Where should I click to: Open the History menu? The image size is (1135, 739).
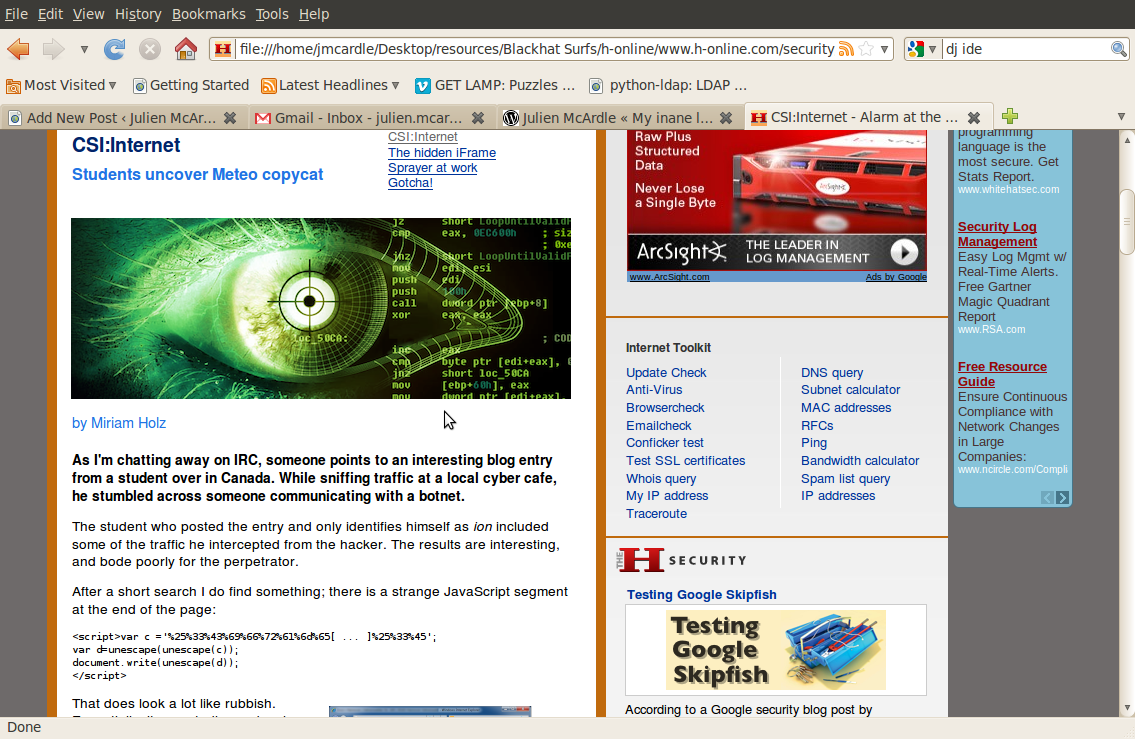pyautogui.click(x=138, y=14)
